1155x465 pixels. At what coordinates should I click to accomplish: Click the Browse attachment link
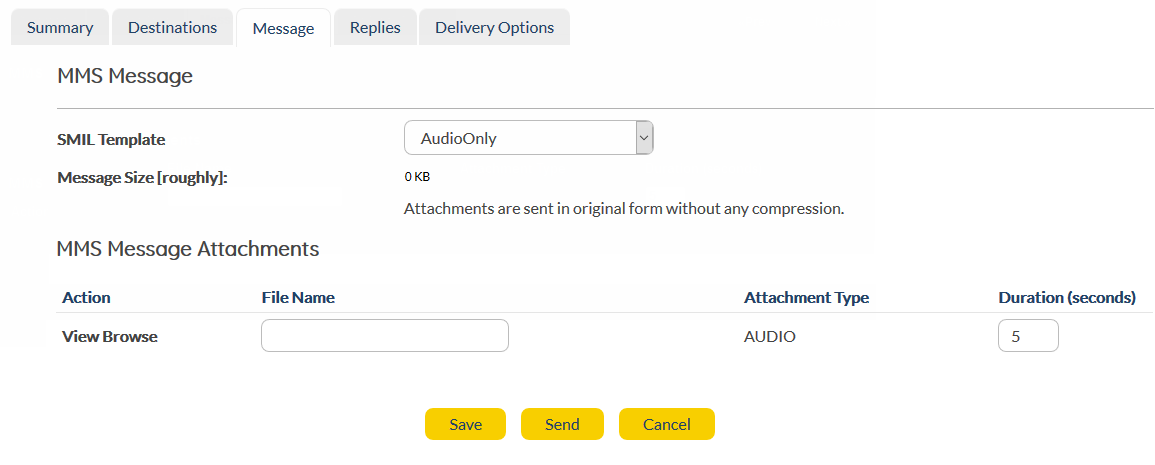coord(130,337)
